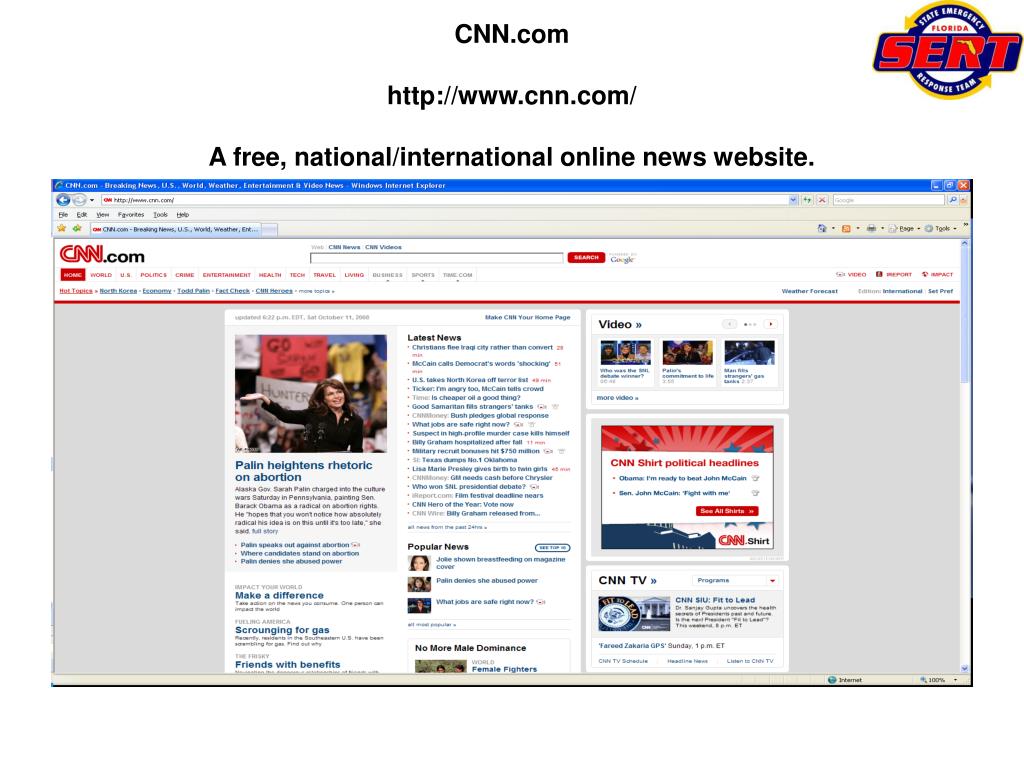Open the ENTERTAINMENT navigation tab
The height and width of the screenshot is (768, 1024).
point(227,275)
